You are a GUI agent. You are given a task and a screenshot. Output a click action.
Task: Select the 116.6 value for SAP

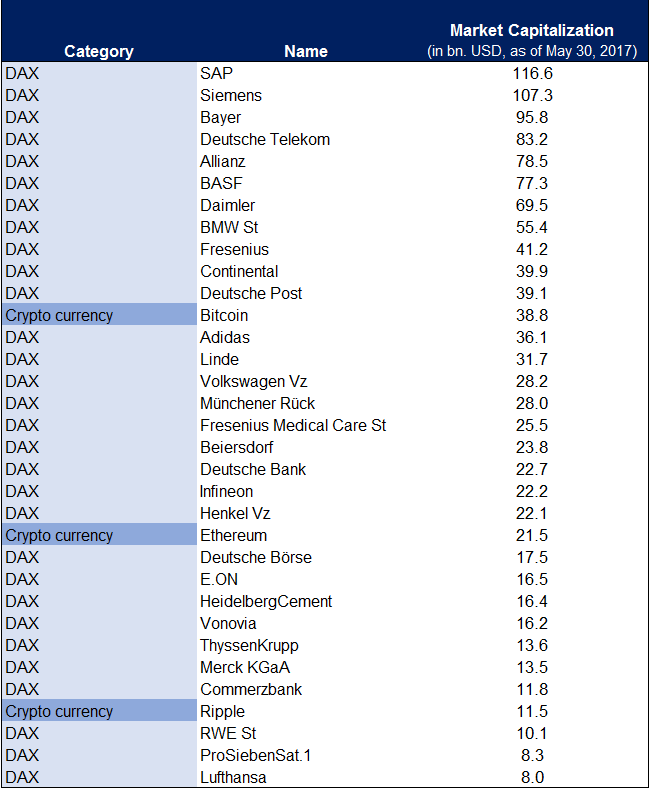[532, 74]
